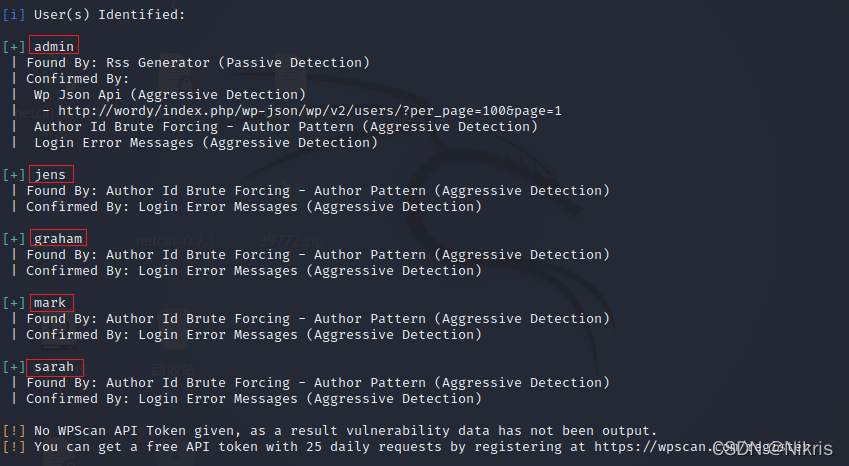Click the Wp Json Api (Aggressive Detection) line
Image resolution: width=849 pixels, height=466 pixels.
pyautogui.click(x=169, y=95)
